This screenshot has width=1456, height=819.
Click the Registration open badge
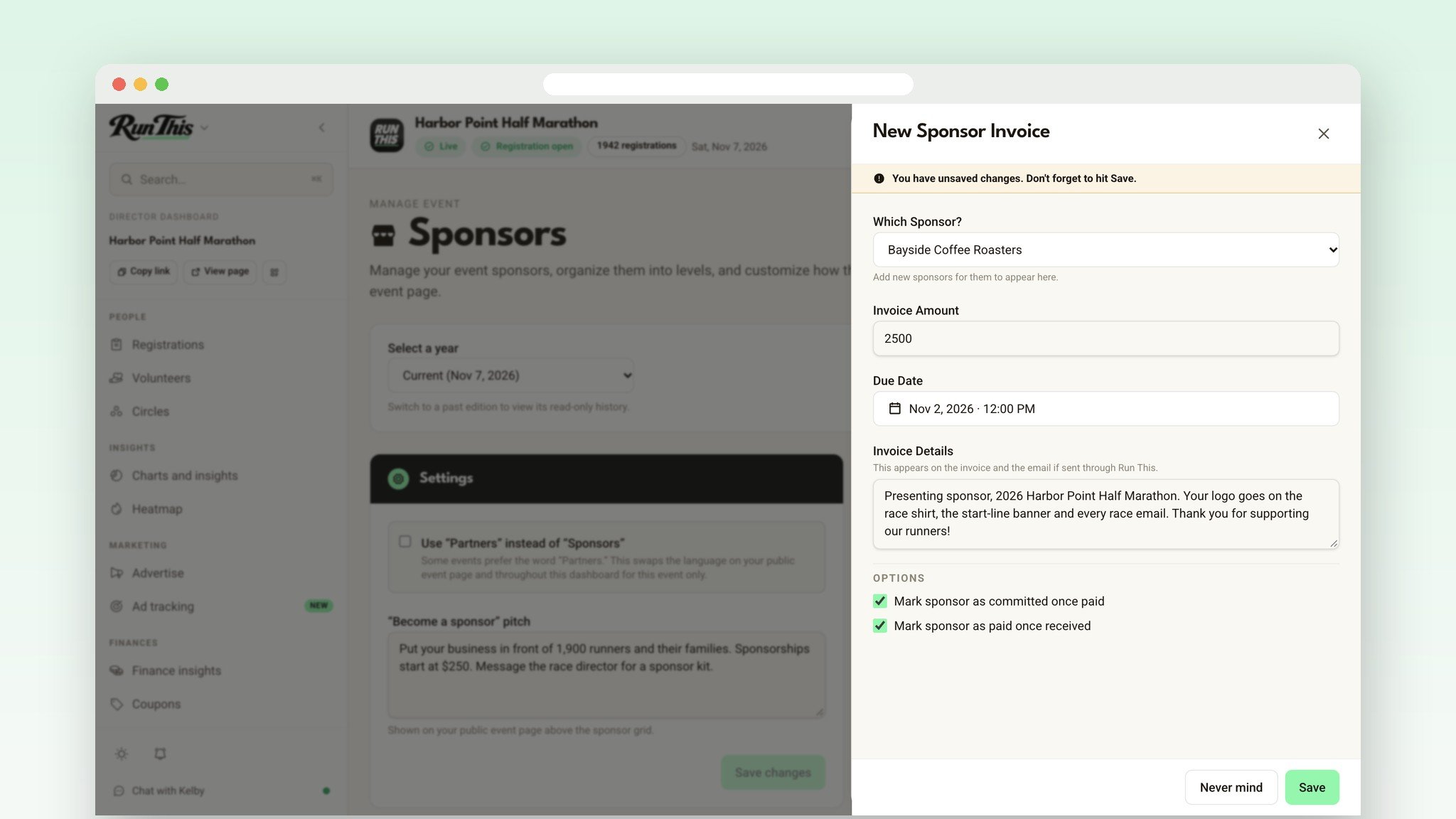click(x=527, y=146)
